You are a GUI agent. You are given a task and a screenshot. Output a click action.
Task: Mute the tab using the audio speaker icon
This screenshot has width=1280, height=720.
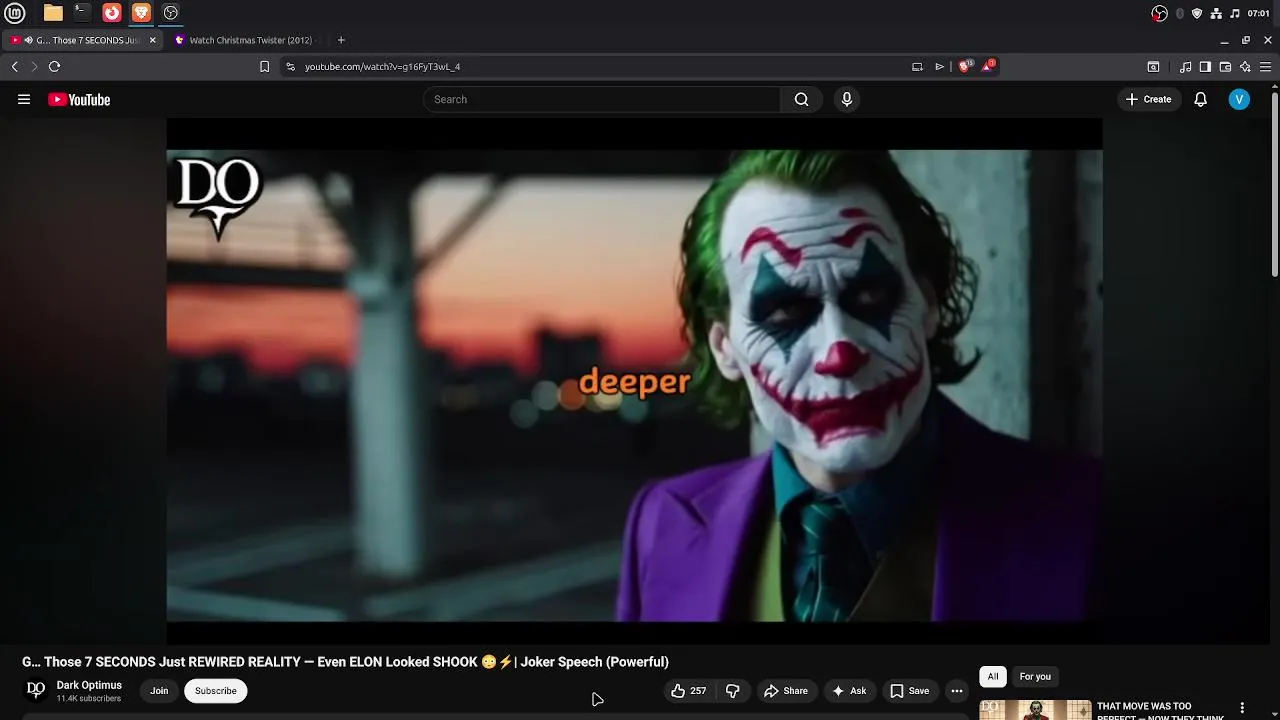point(29,40)
